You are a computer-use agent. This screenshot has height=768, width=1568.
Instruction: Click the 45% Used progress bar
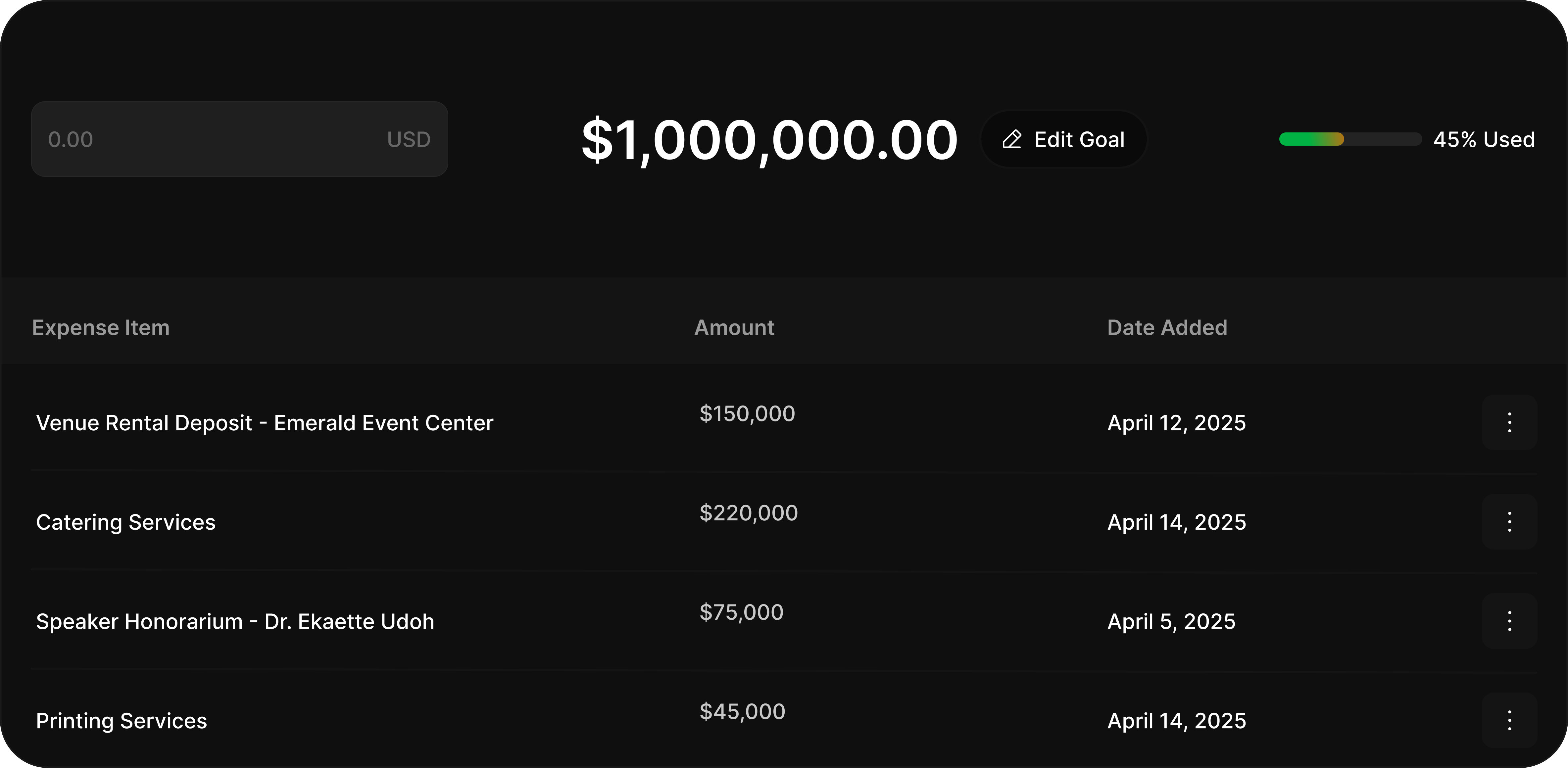tap(1350, 139)
